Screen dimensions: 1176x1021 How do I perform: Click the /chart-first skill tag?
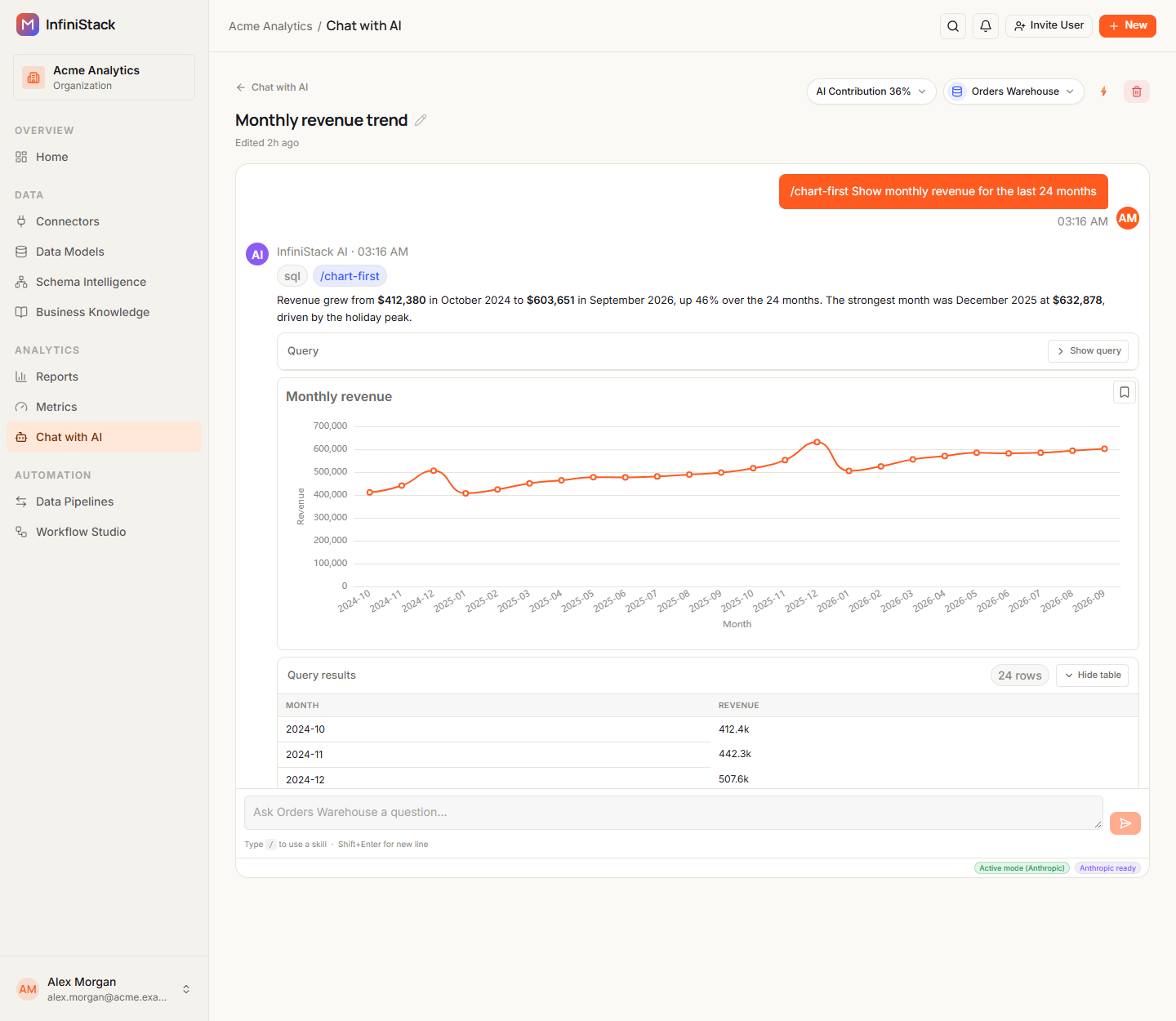(350, 276)
